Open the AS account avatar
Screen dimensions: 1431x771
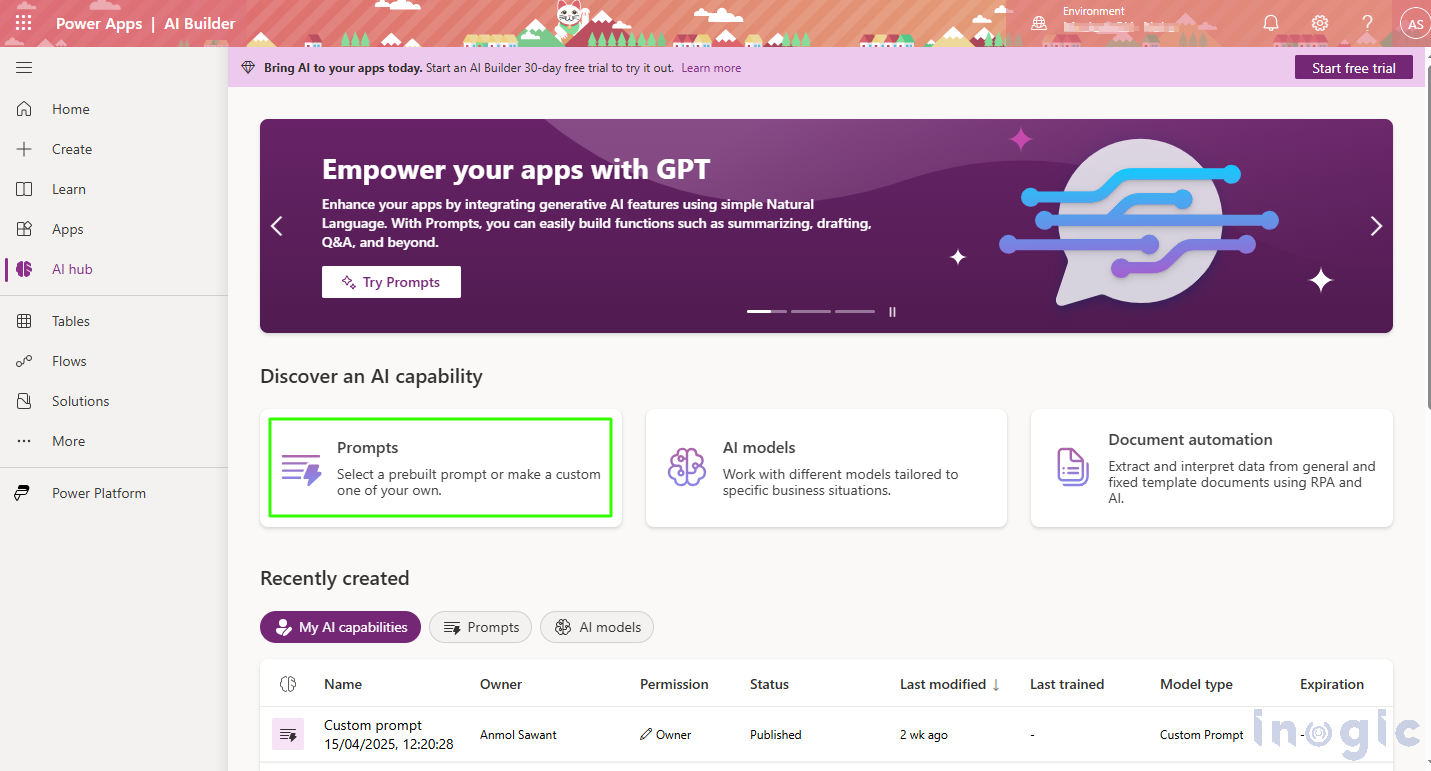1415,24
